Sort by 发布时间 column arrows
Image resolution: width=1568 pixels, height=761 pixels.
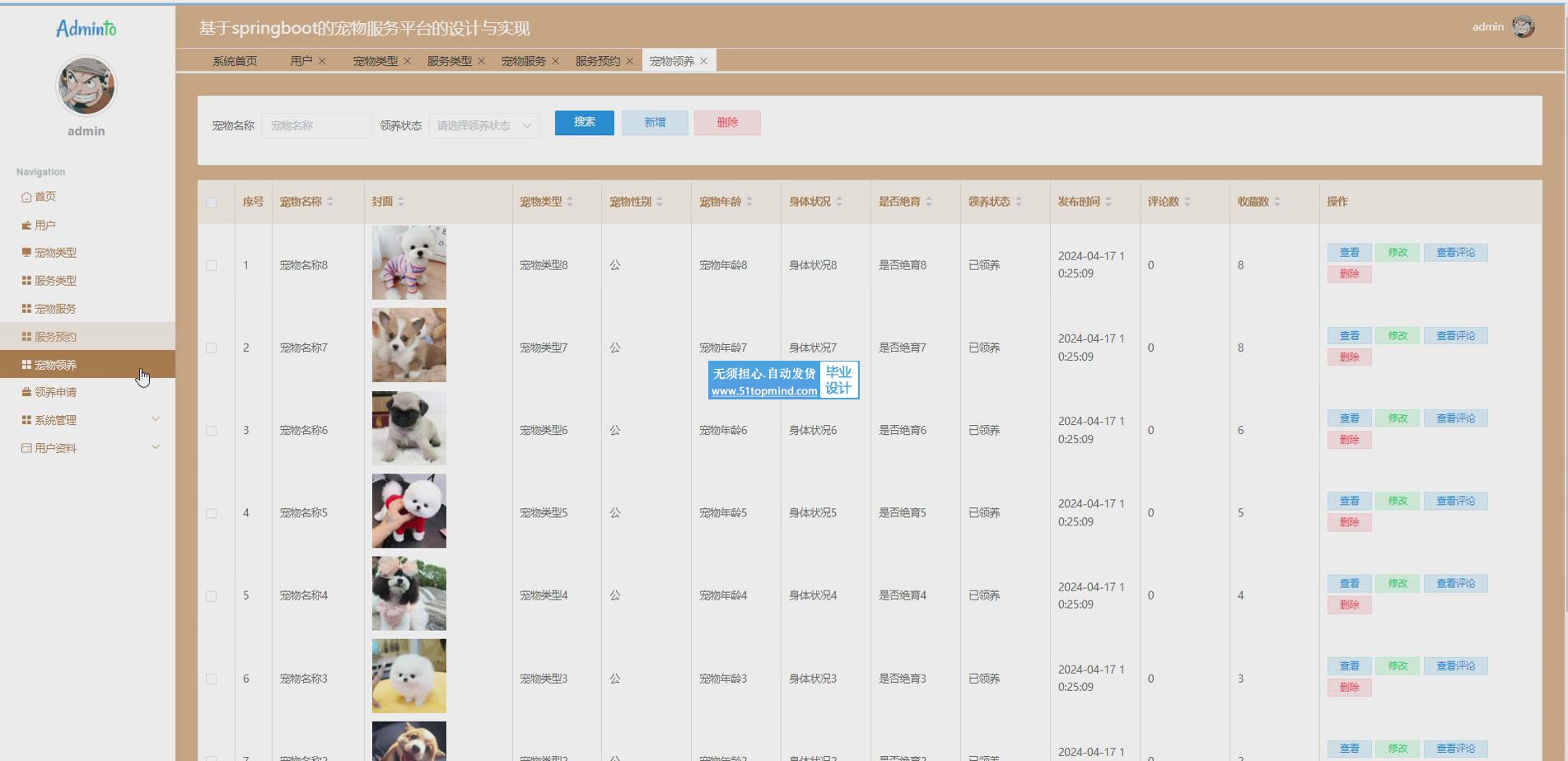[x=1108, y=202]
